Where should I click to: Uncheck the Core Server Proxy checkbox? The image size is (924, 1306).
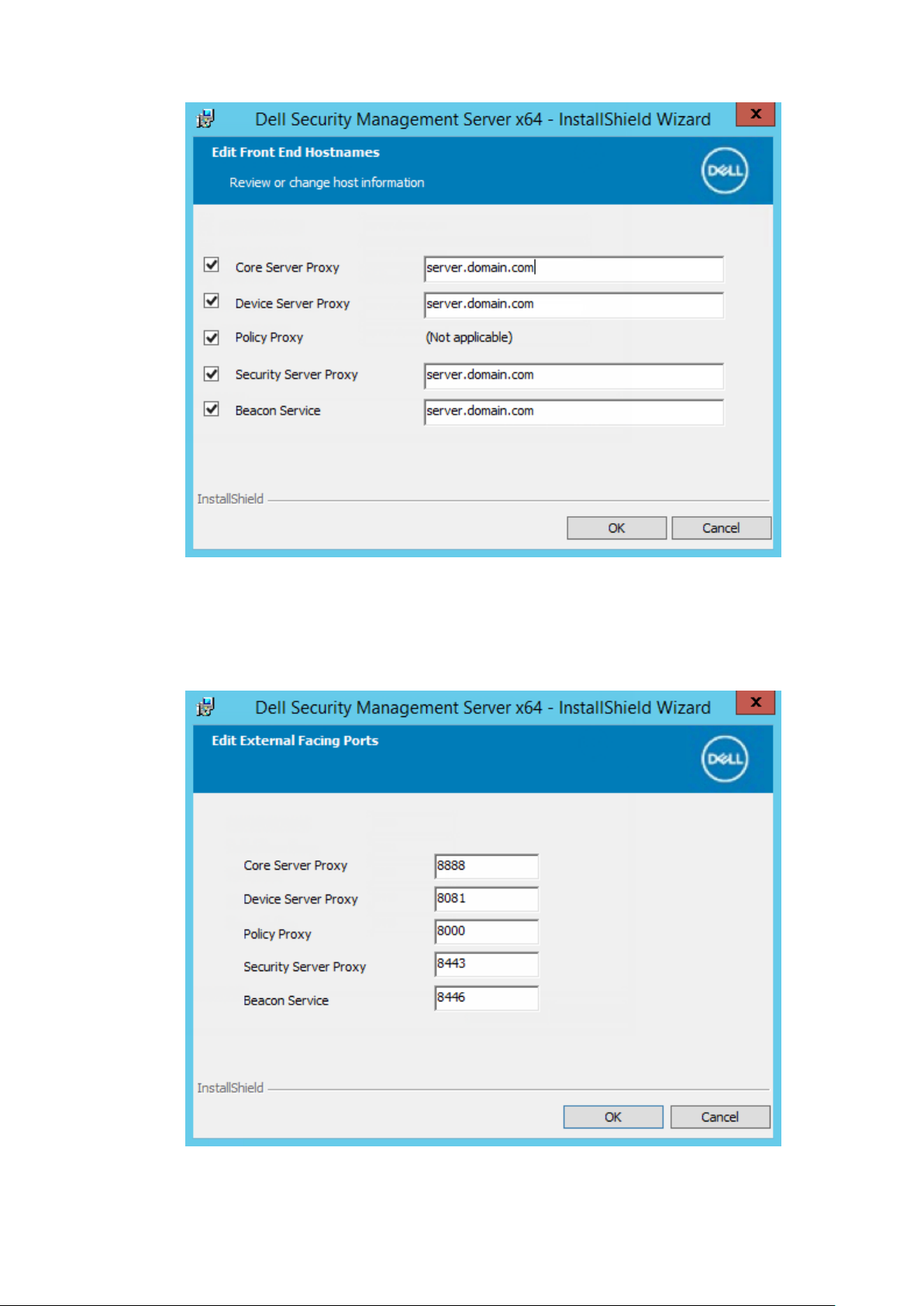(x=212, y=265)
